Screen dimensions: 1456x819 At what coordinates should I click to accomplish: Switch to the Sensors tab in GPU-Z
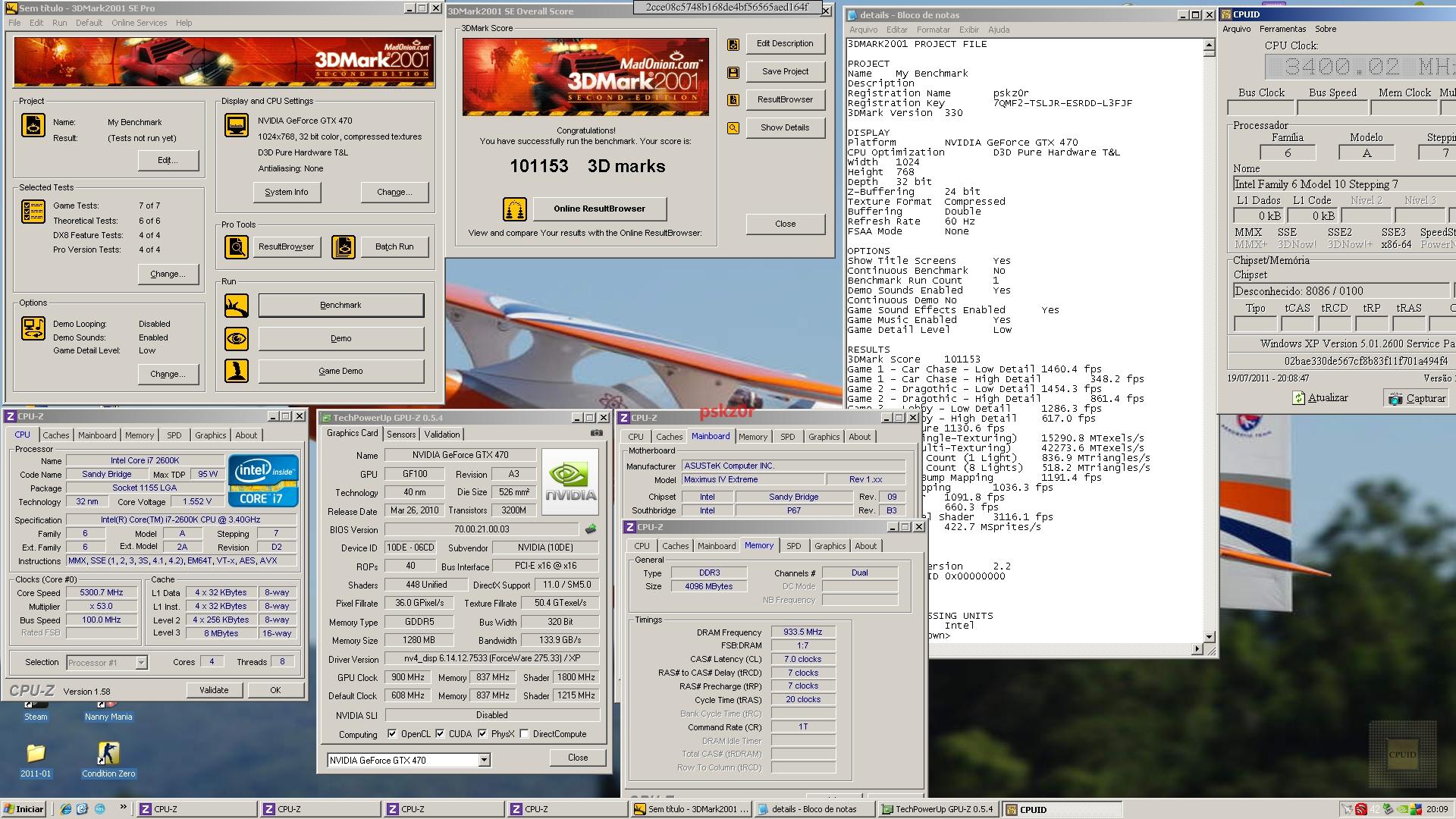[x=401, y=435]
